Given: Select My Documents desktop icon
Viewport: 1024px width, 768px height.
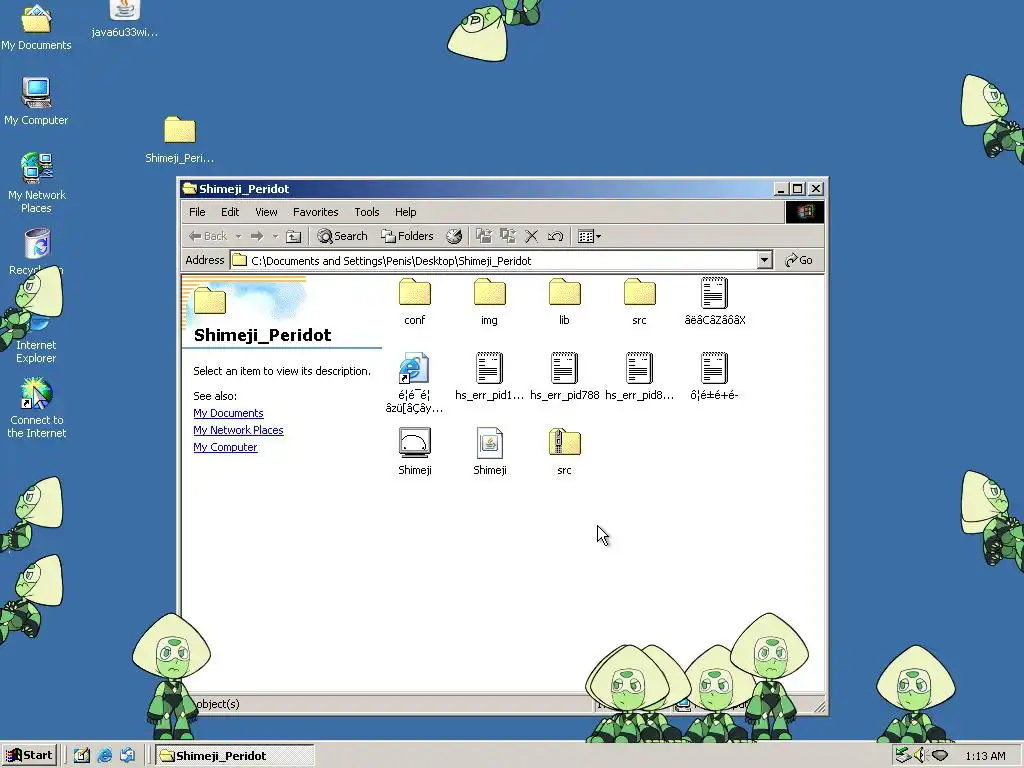Looking at the screenshot, I should point(36,27).
